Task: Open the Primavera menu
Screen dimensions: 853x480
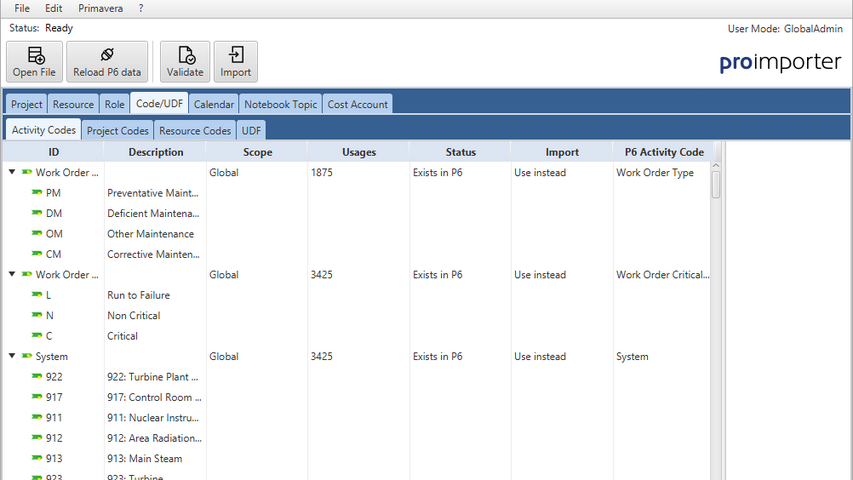Action: click(x=100, y=8)
